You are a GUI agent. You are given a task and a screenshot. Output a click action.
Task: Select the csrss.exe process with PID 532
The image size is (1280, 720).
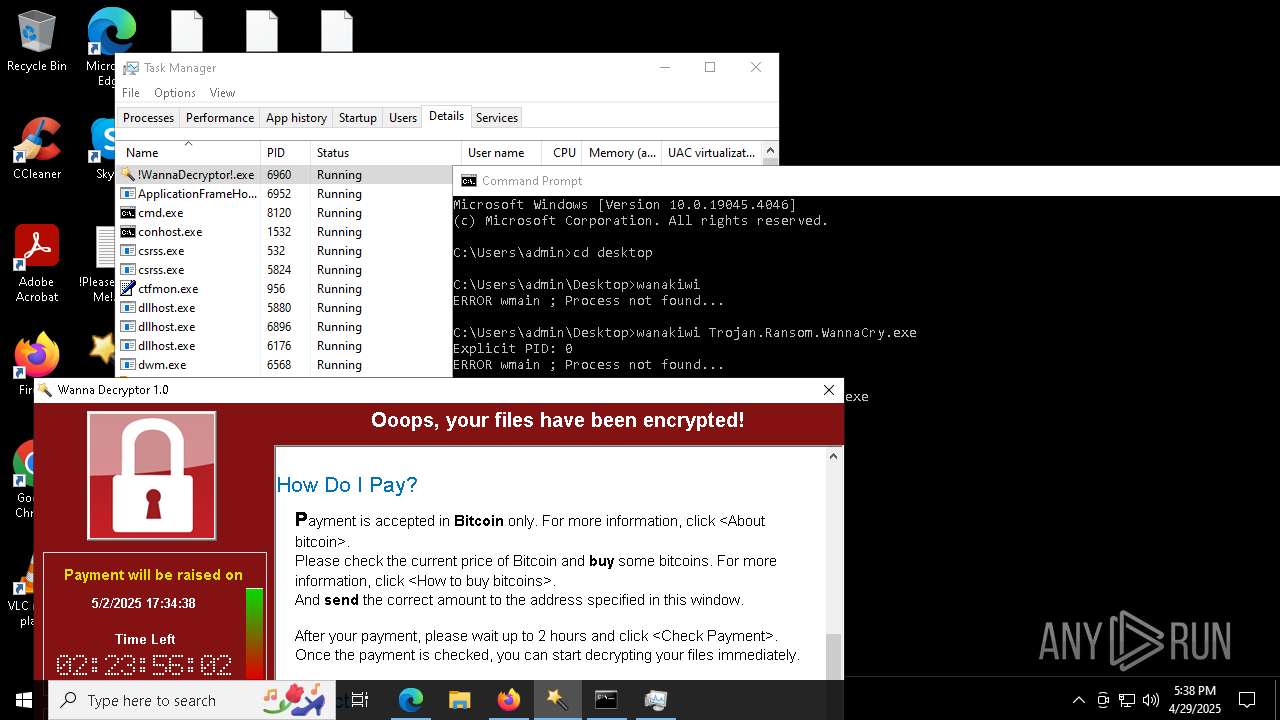(284, 251)
